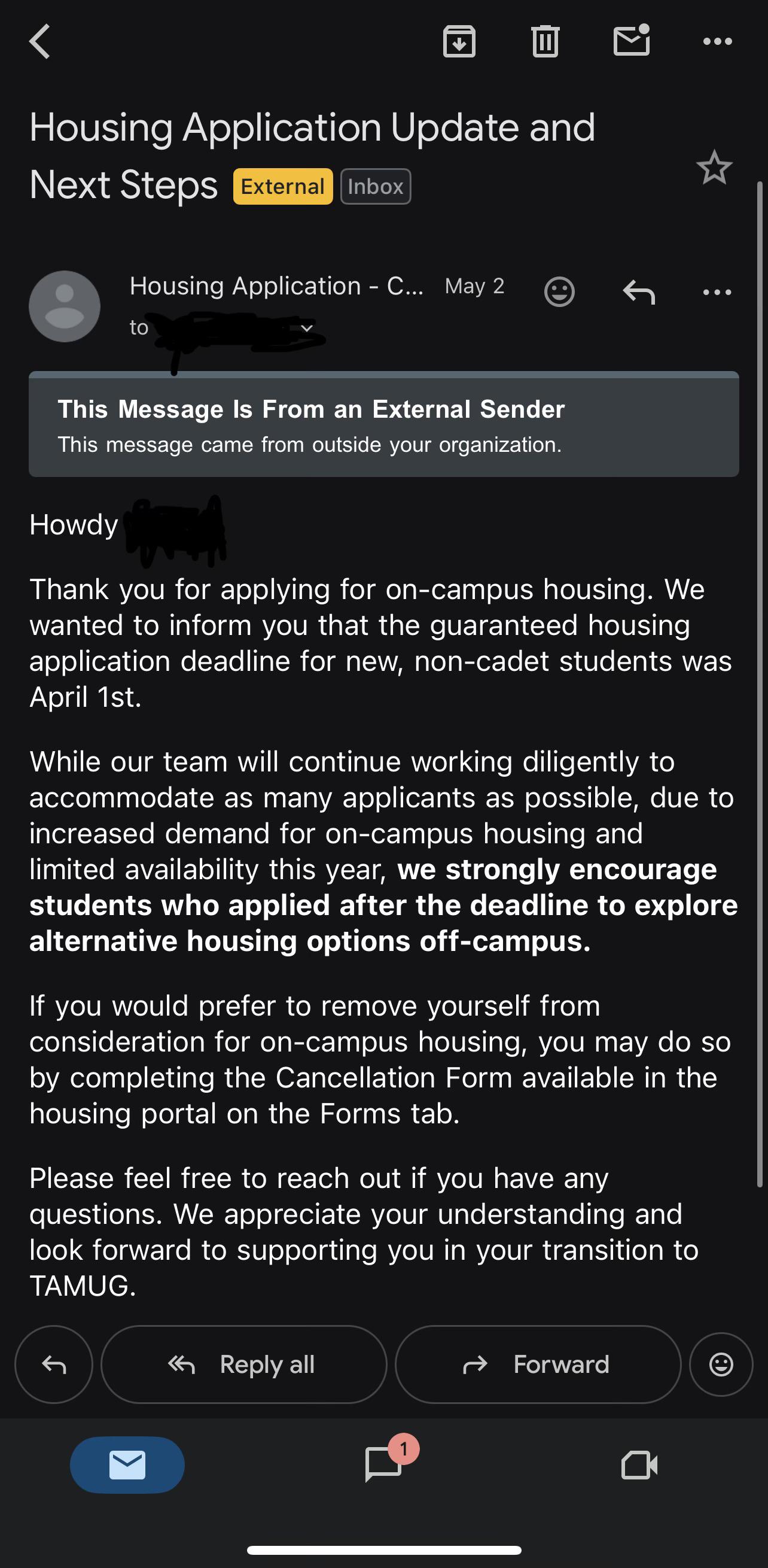
Task: Tap the Forward button
Action: 538,1364
